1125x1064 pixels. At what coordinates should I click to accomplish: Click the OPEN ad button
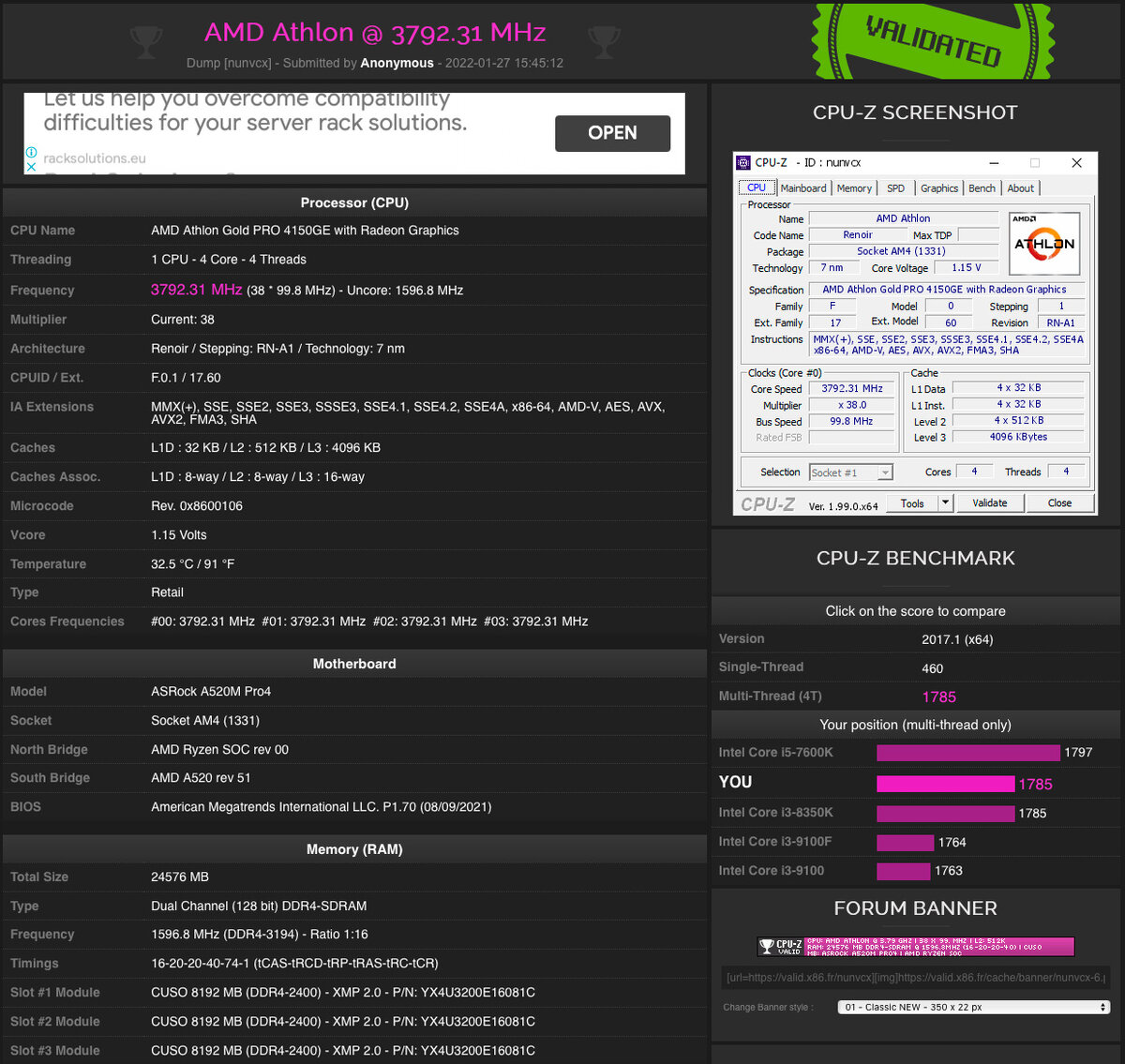[x=612, y=133]
